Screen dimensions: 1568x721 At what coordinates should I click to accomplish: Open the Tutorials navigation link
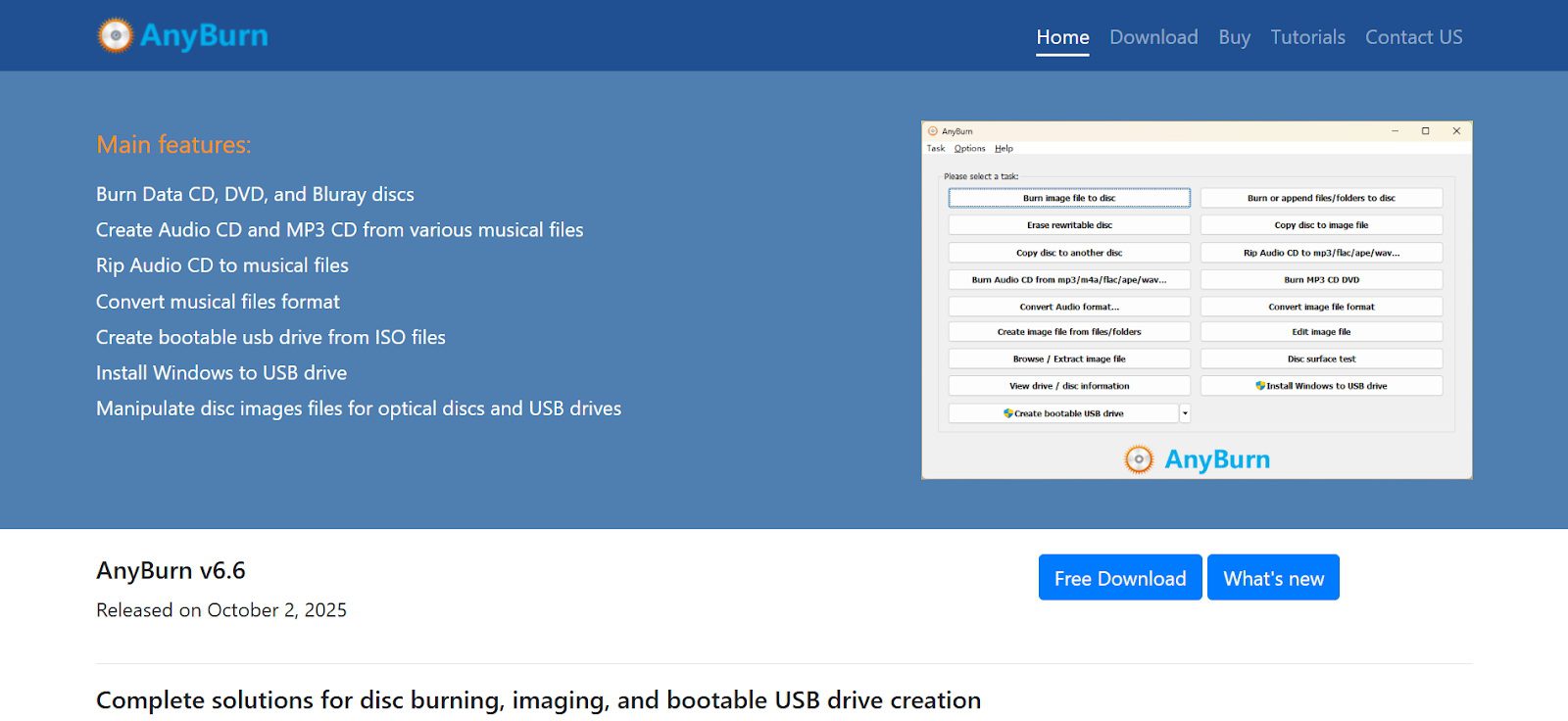pyautogui.click(x=1307, y=37)
